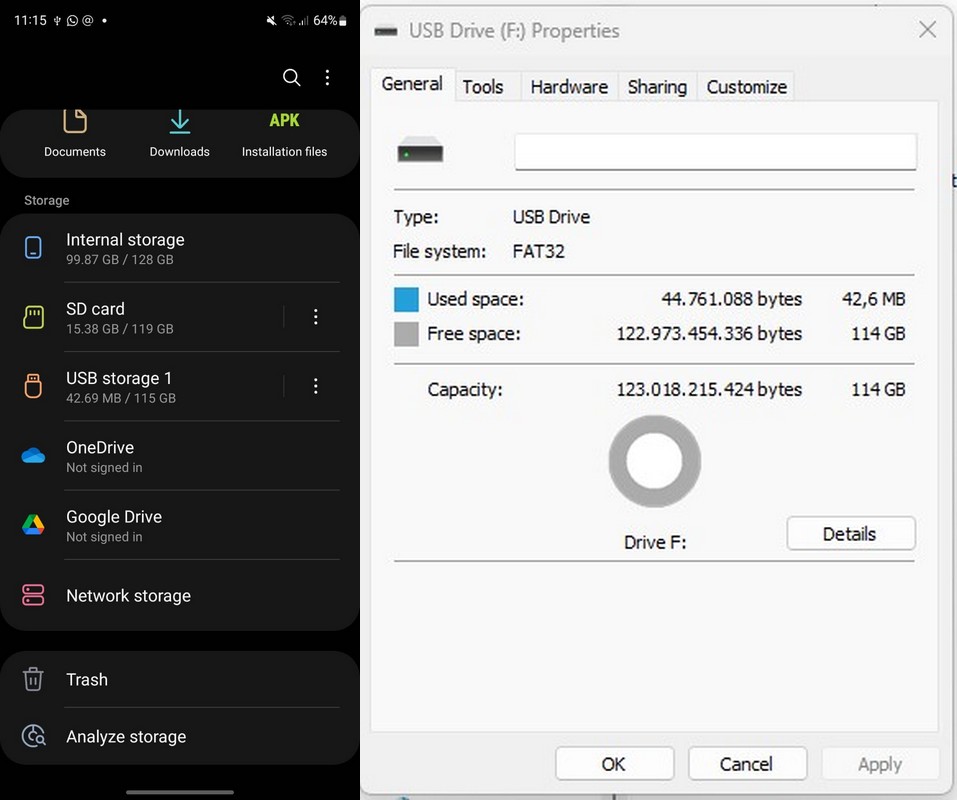Click the 42,6 MB used value
This screenshot has width=957, height=800.
click(x=873, y=299)
